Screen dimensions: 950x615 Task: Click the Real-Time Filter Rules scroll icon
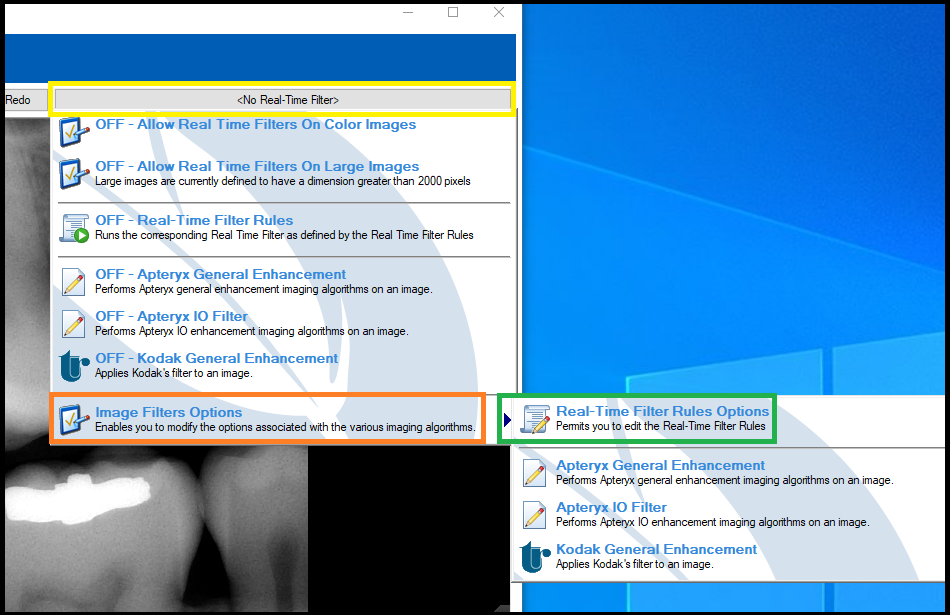tap(74, 228)
